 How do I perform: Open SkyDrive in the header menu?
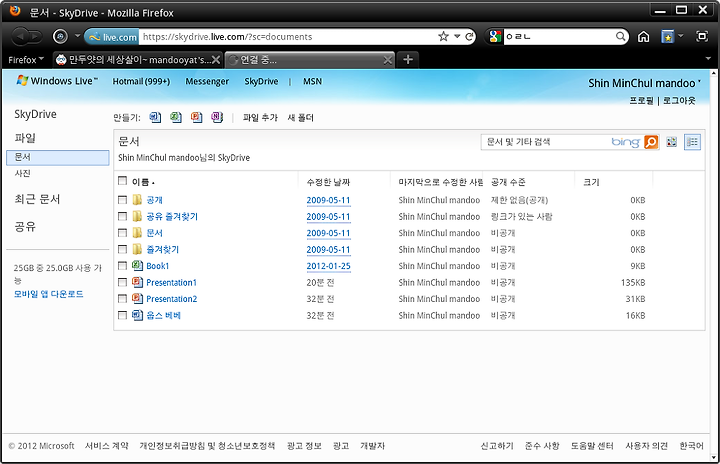pyautogui.click(x=261, y=81)
